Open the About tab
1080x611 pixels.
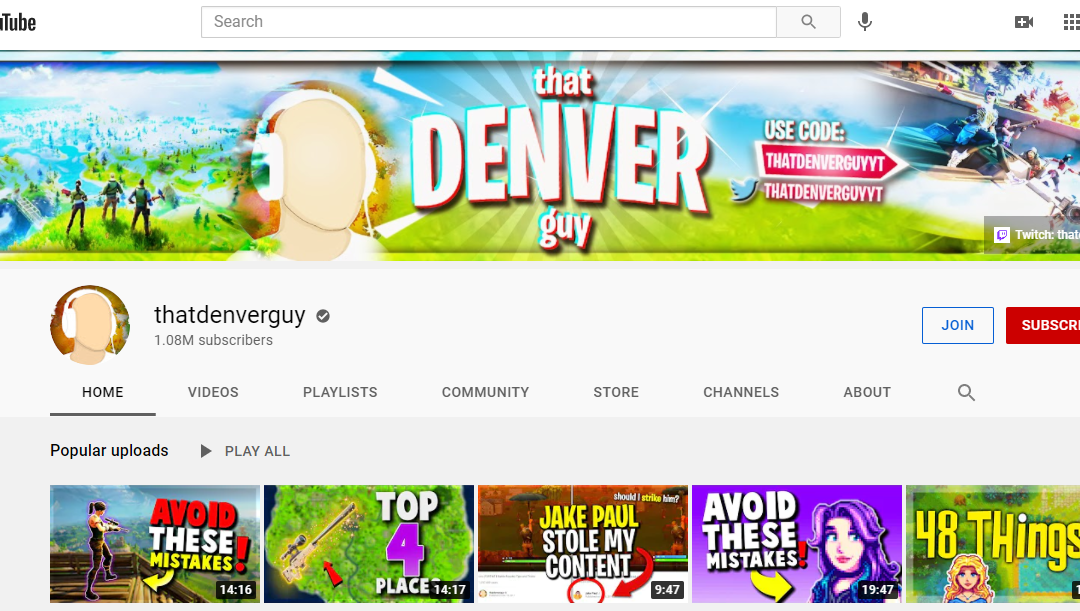click(867, 393)
